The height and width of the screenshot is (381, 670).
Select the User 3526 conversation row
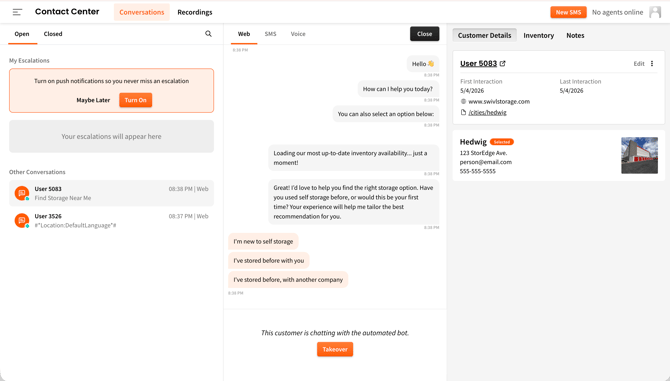point(111,220)
